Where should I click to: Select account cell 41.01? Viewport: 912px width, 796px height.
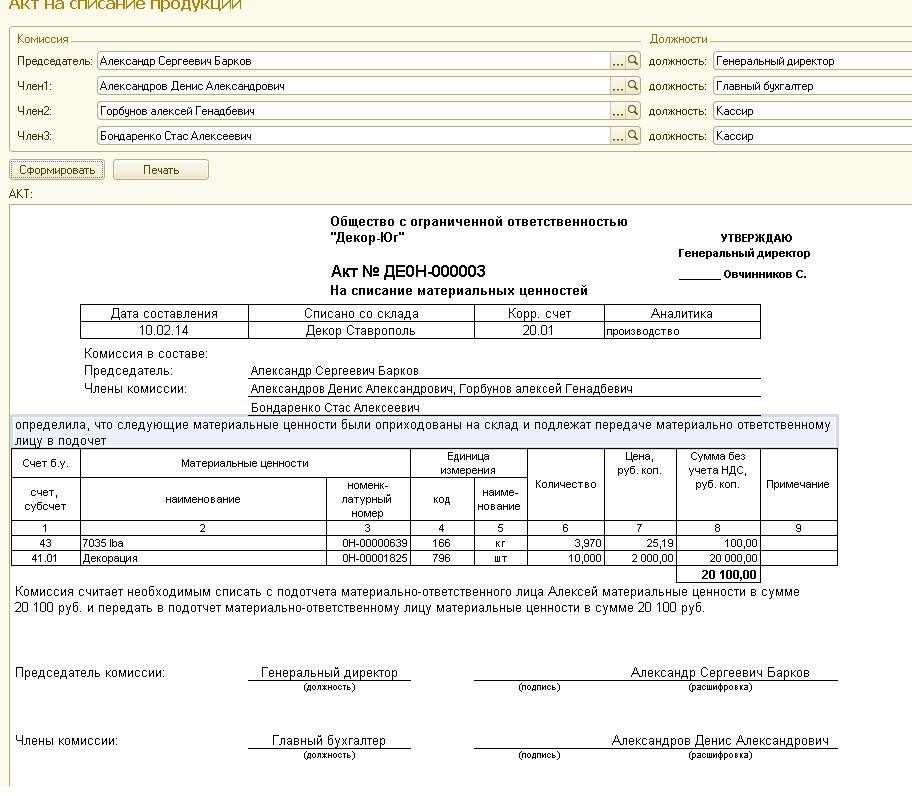click(x=45, y=558)
